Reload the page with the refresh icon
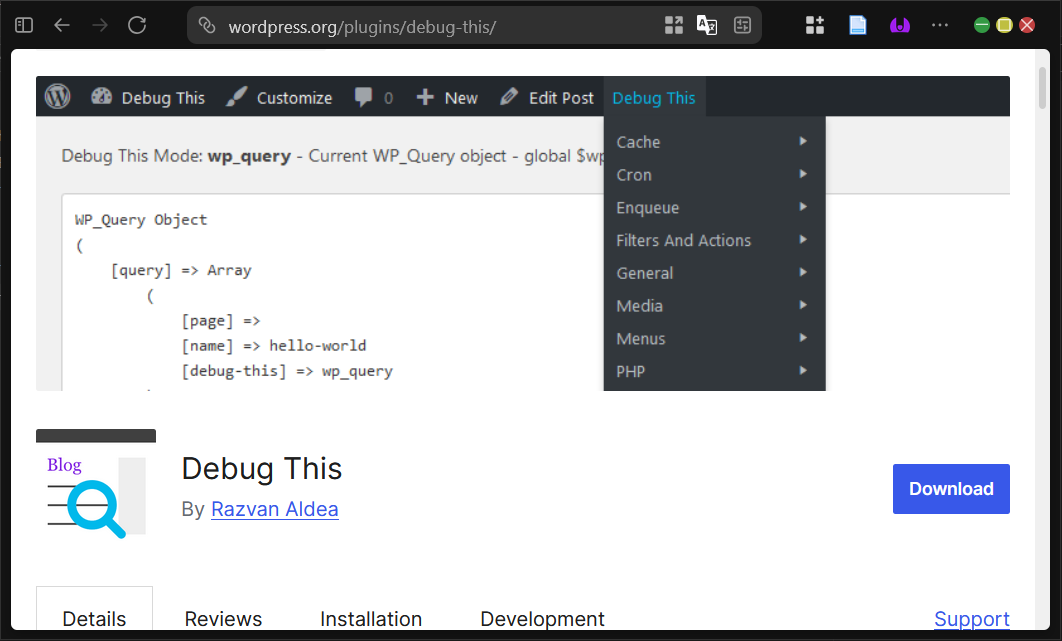 coord(137,26)
